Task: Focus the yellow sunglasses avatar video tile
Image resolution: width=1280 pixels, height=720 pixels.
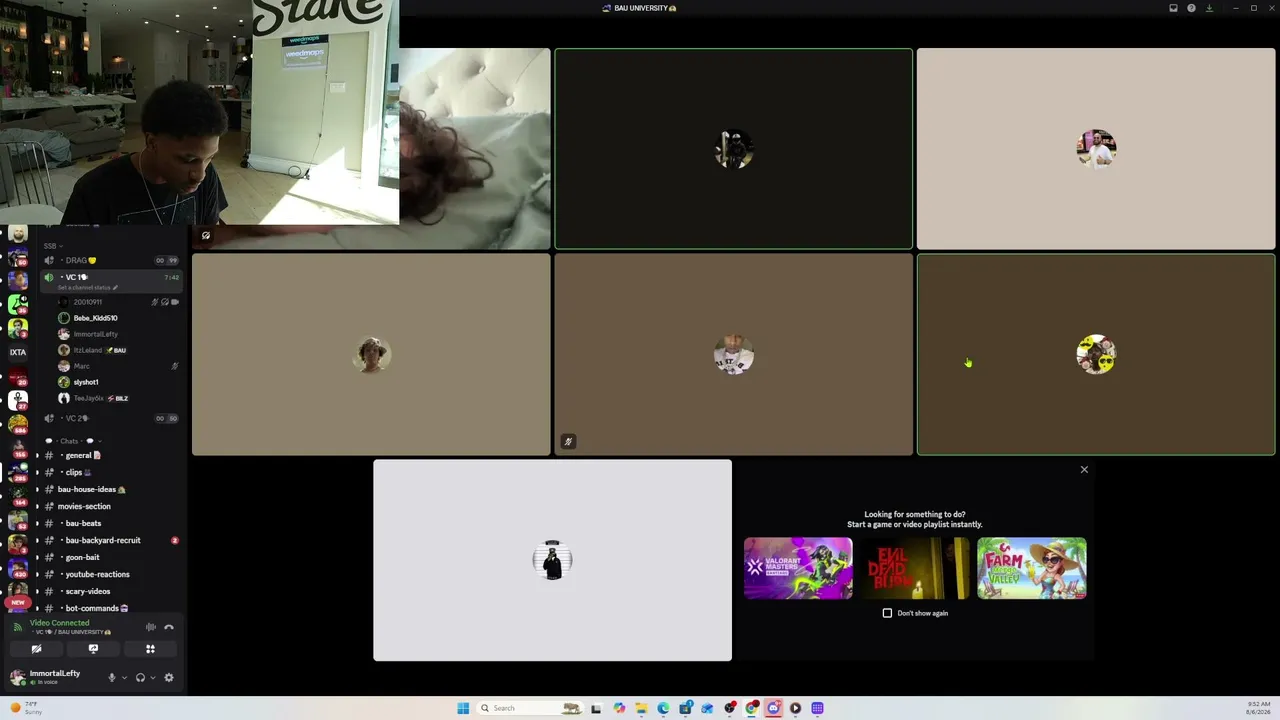Action: point(1096,354)
